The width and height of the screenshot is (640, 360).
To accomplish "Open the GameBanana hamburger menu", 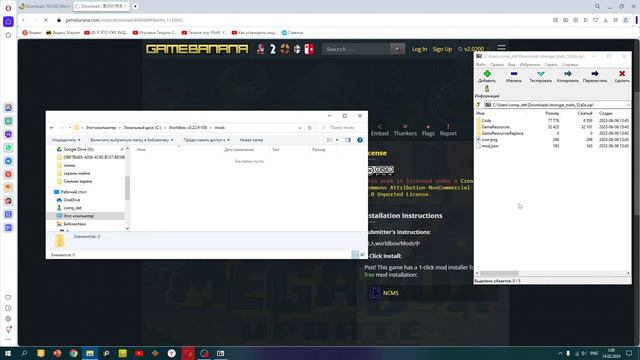I will pyautogui.click(x=501, y=48).
